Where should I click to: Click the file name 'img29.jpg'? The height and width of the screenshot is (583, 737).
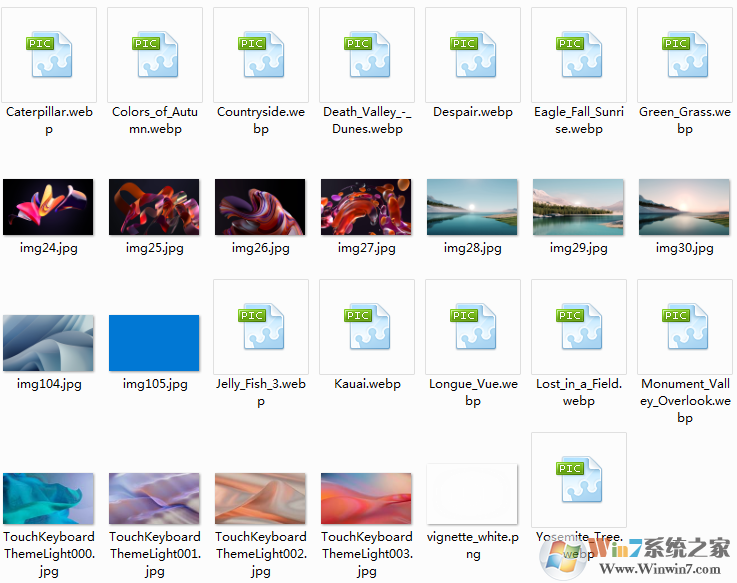click(x=579, y=248)
